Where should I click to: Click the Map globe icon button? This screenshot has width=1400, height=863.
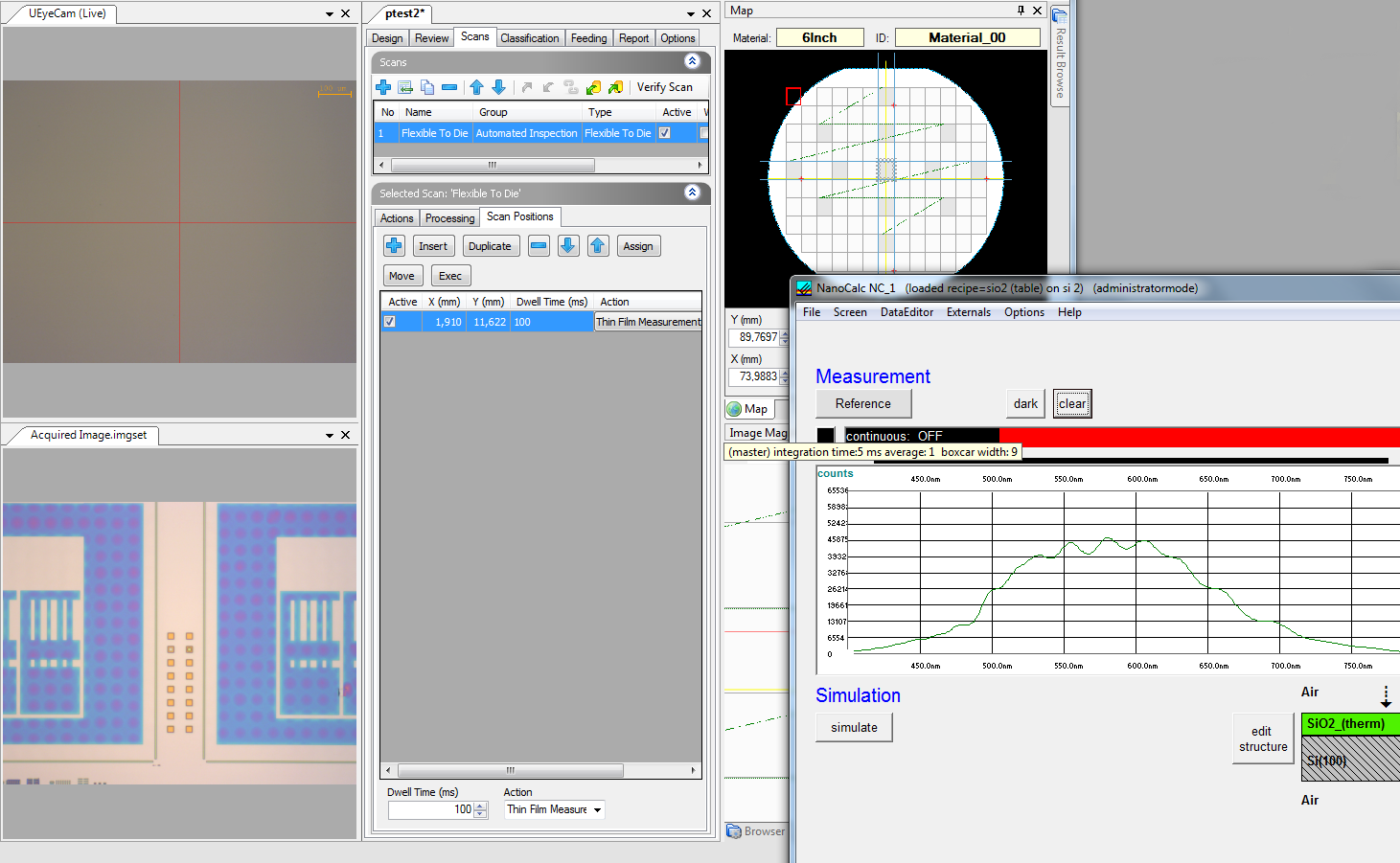point(747,409)
